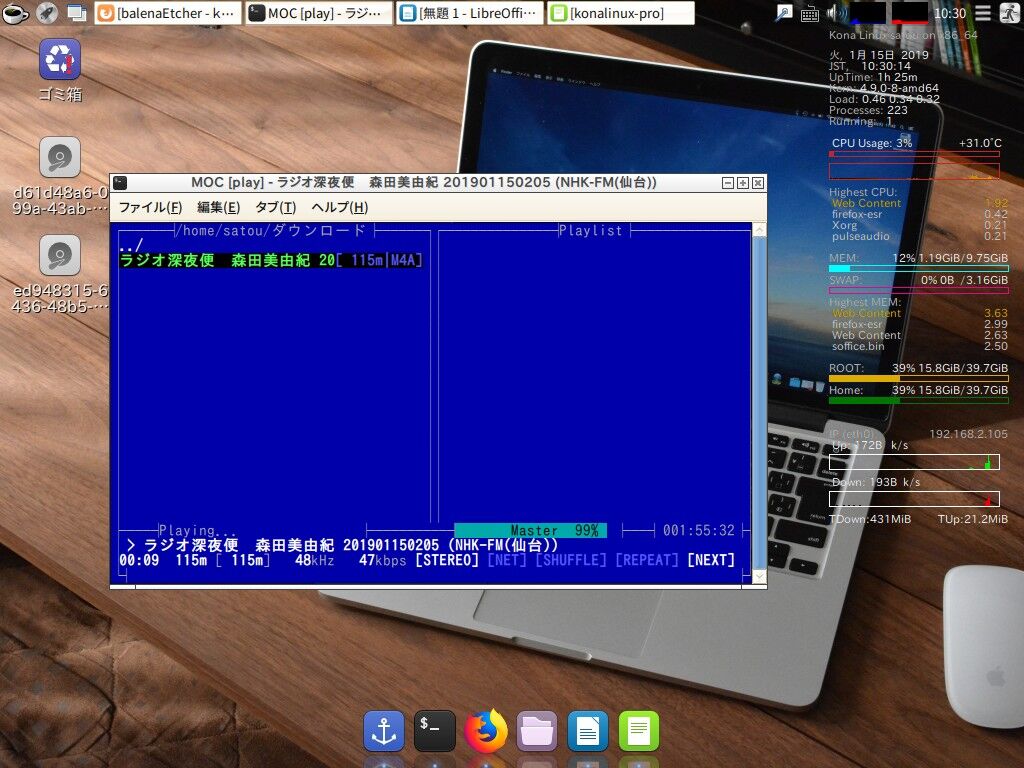Toggle the [NET] indicator

[507, 560]
